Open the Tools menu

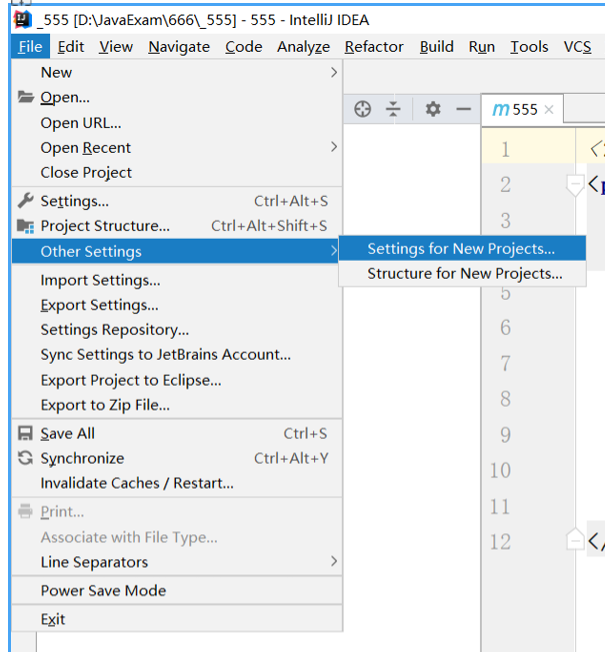[529, 47]
